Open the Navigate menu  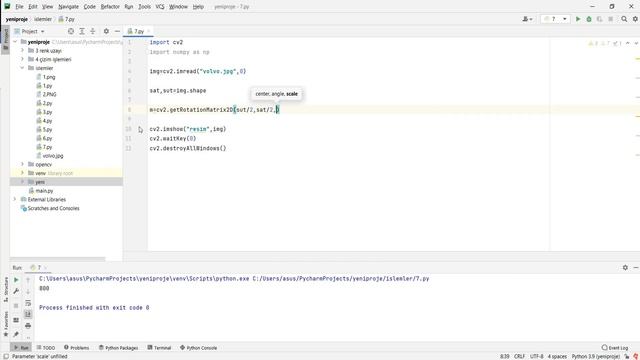click(x=68, y=7)
